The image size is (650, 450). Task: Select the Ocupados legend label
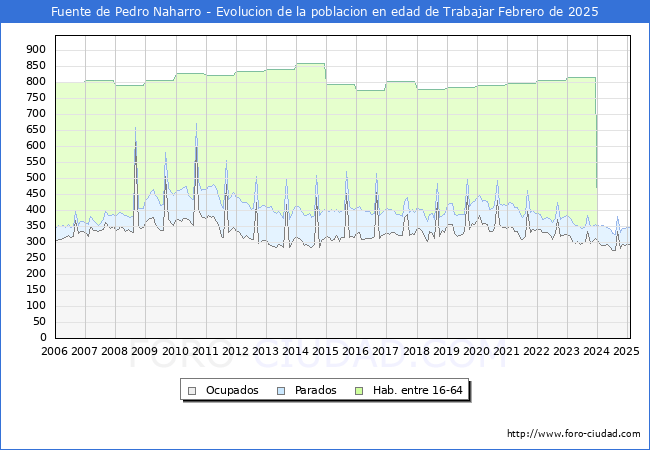point(232,390)
